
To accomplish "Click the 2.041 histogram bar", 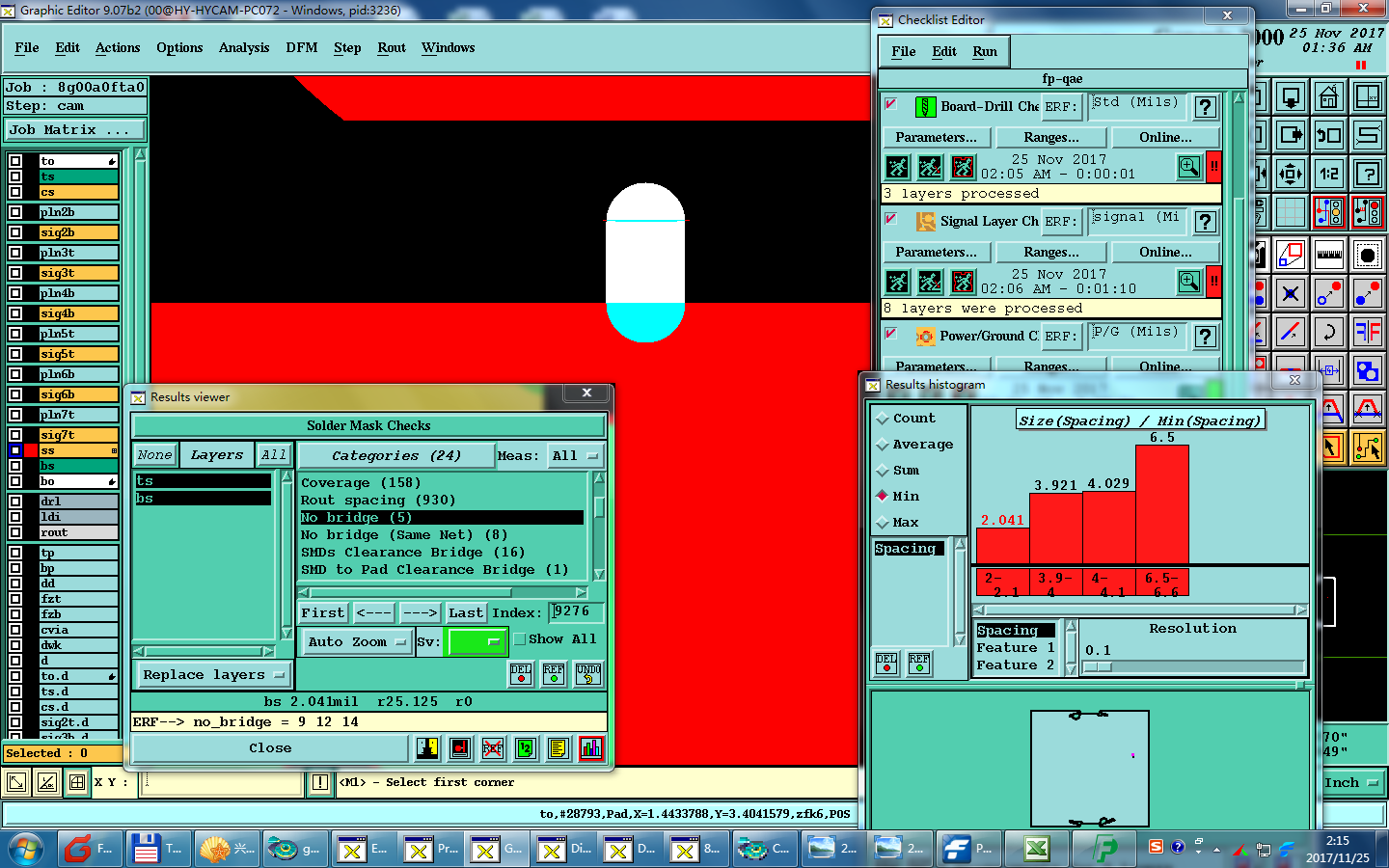I will click(1002, 546).
